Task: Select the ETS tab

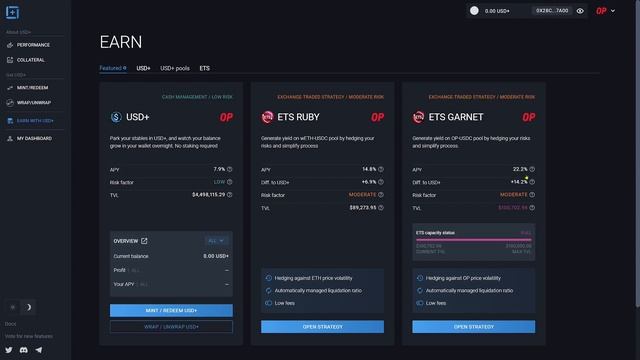Action: (x=204, y=68)
